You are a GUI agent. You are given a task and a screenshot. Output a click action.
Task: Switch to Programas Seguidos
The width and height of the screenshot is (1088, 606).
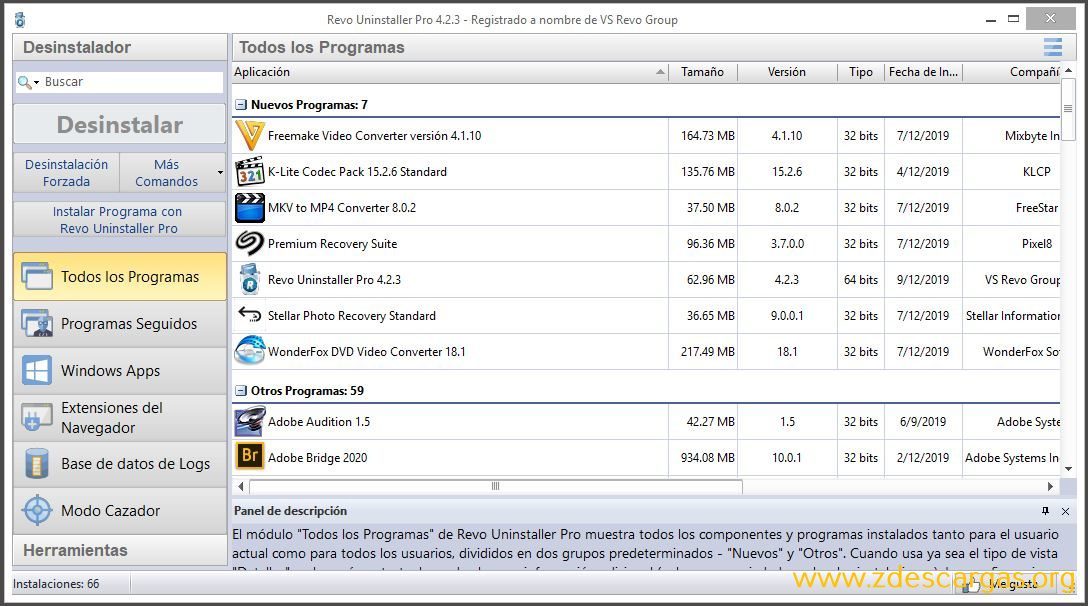pyautogui.click(x=120, y=323)
